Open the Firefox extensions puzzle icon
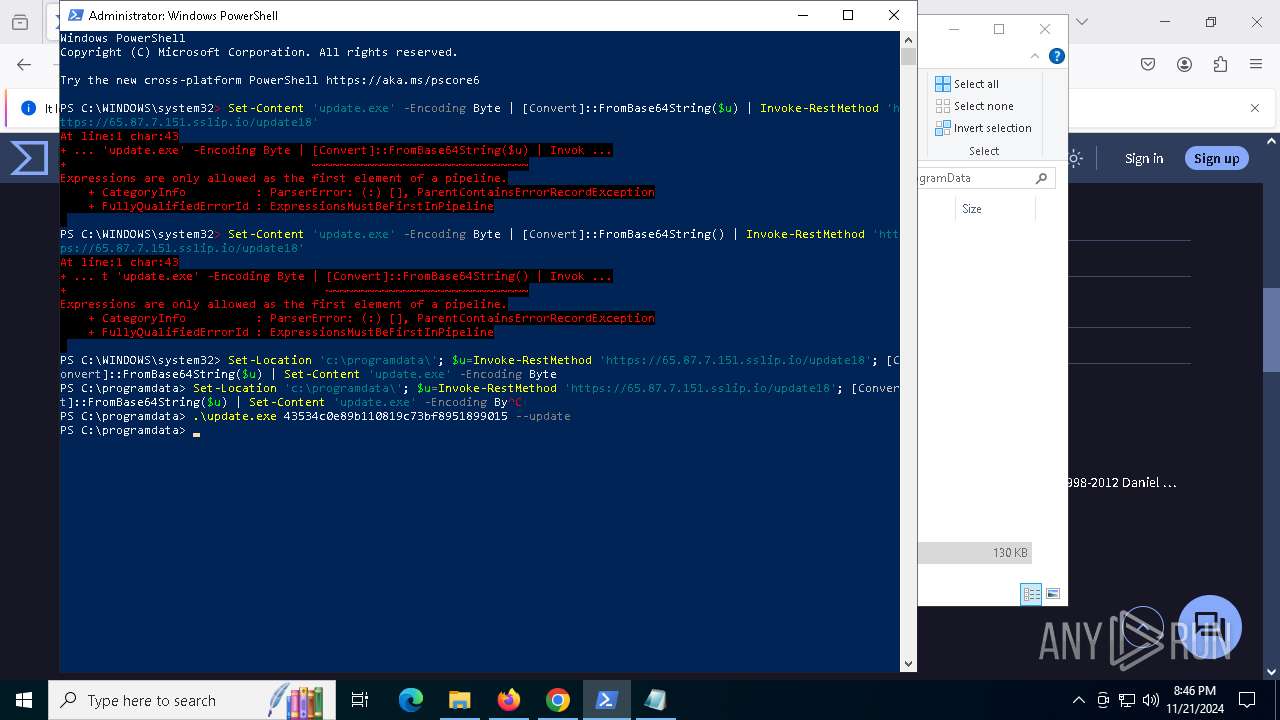This screenshot has height=720, width=1280. tap(1220, 64)
